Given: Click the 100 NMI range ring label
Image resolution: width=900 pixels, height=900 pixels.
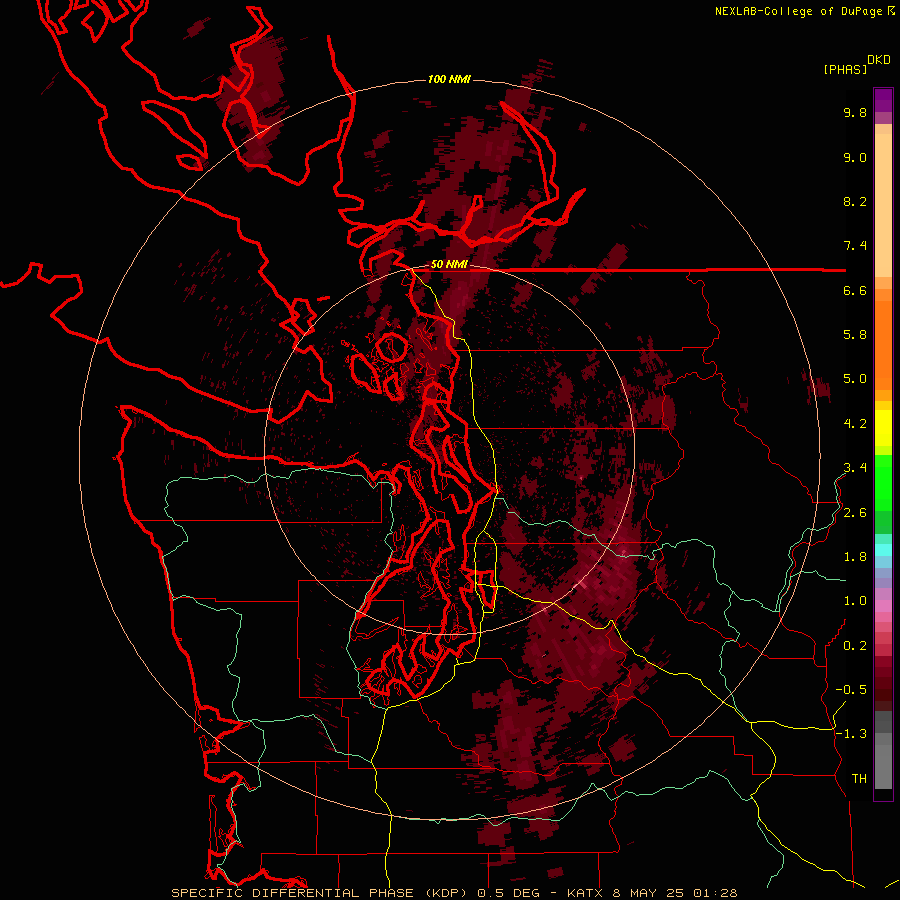Looking at the screenshot, I should click(449, 79).
